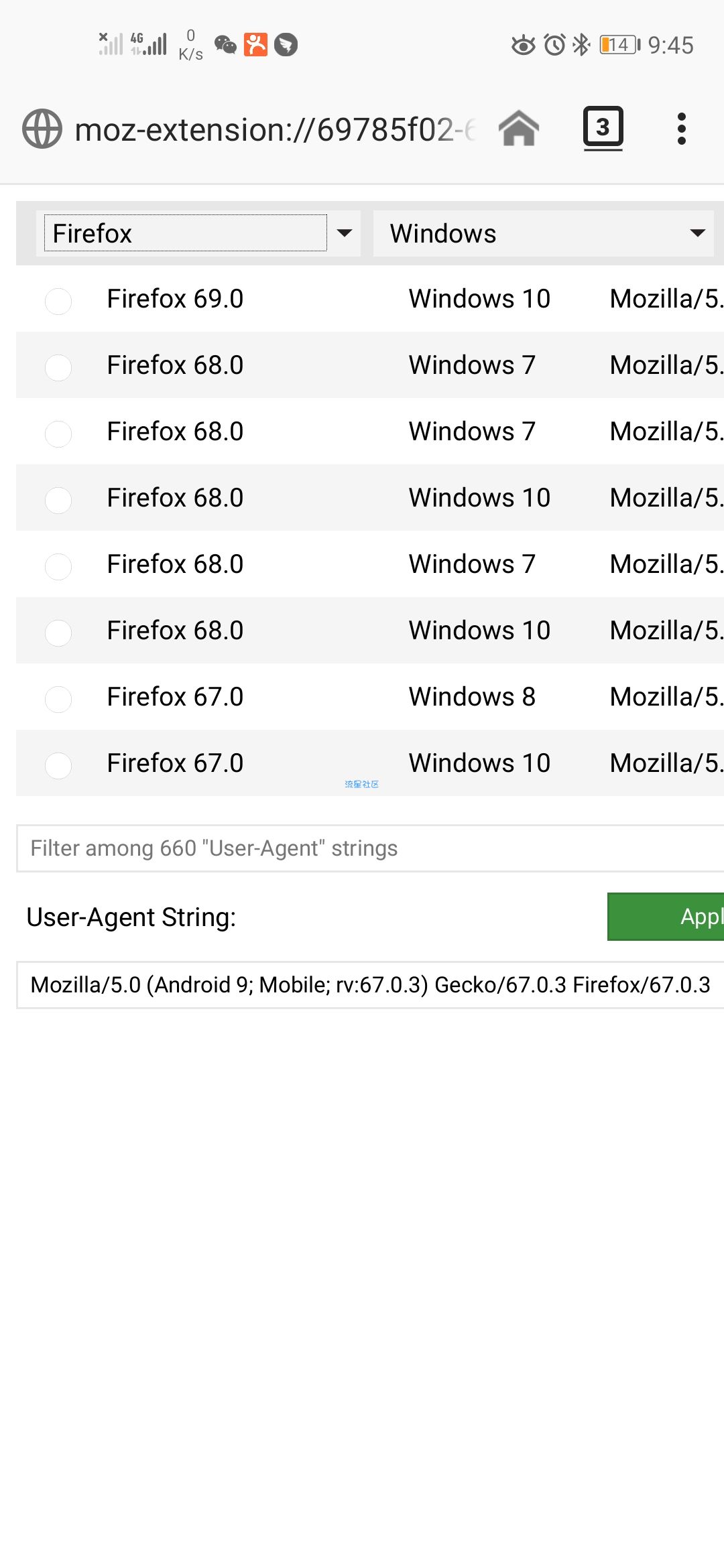The height and width of the screenshot is (1568, 724).
Task: Open the three-dot browser menu
Action: click(682, 128)
